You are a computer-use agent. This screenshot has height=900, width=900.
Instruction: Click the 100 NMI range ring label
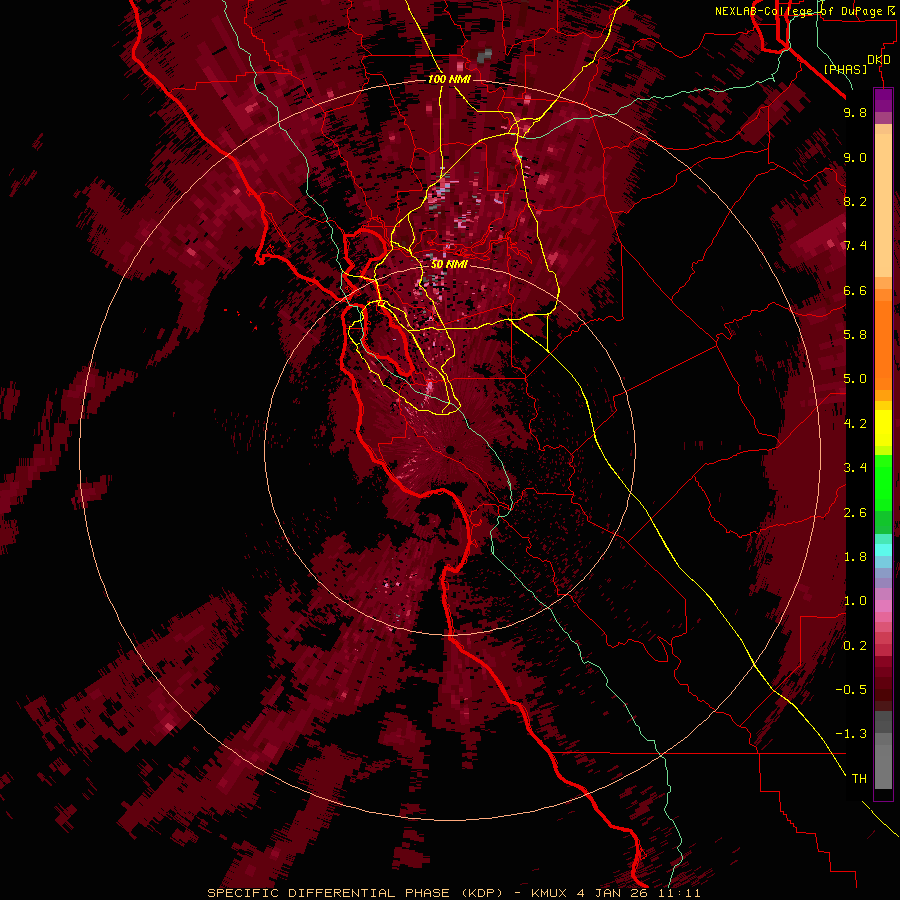point(449,79)
